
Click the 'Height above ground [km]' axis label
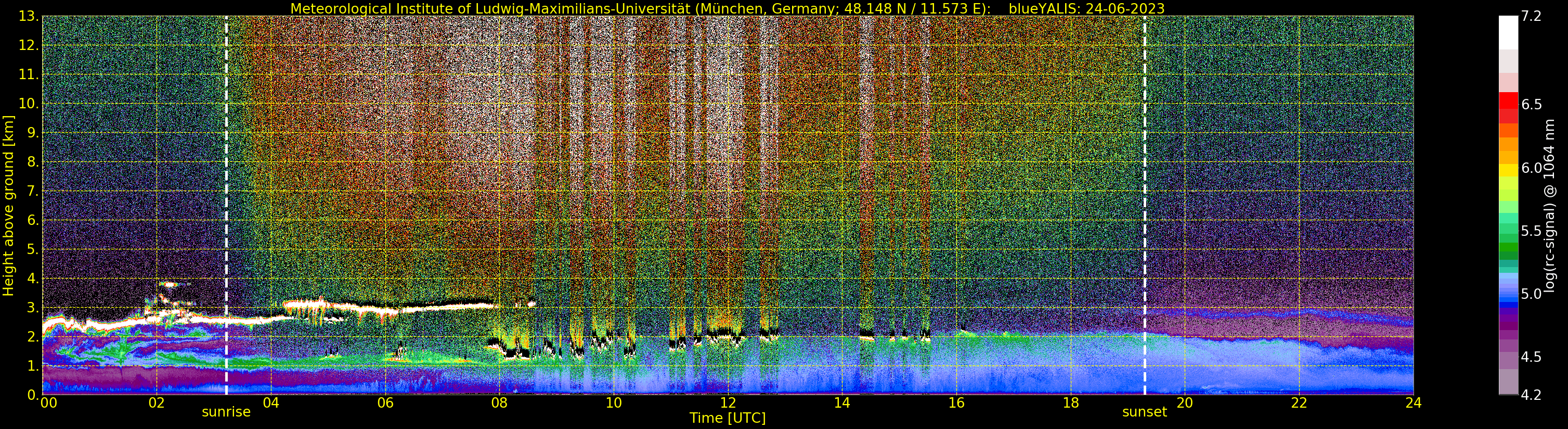[8, 205]
